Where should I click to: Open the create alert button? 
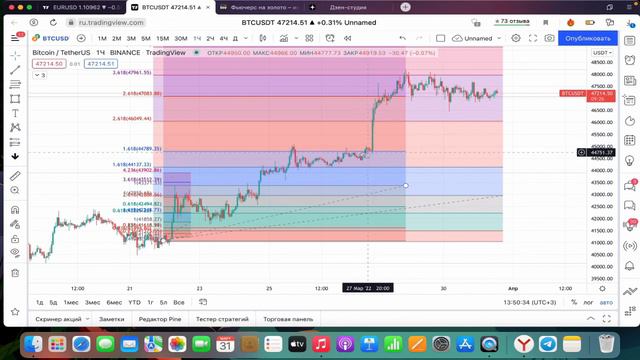point(330,38)
